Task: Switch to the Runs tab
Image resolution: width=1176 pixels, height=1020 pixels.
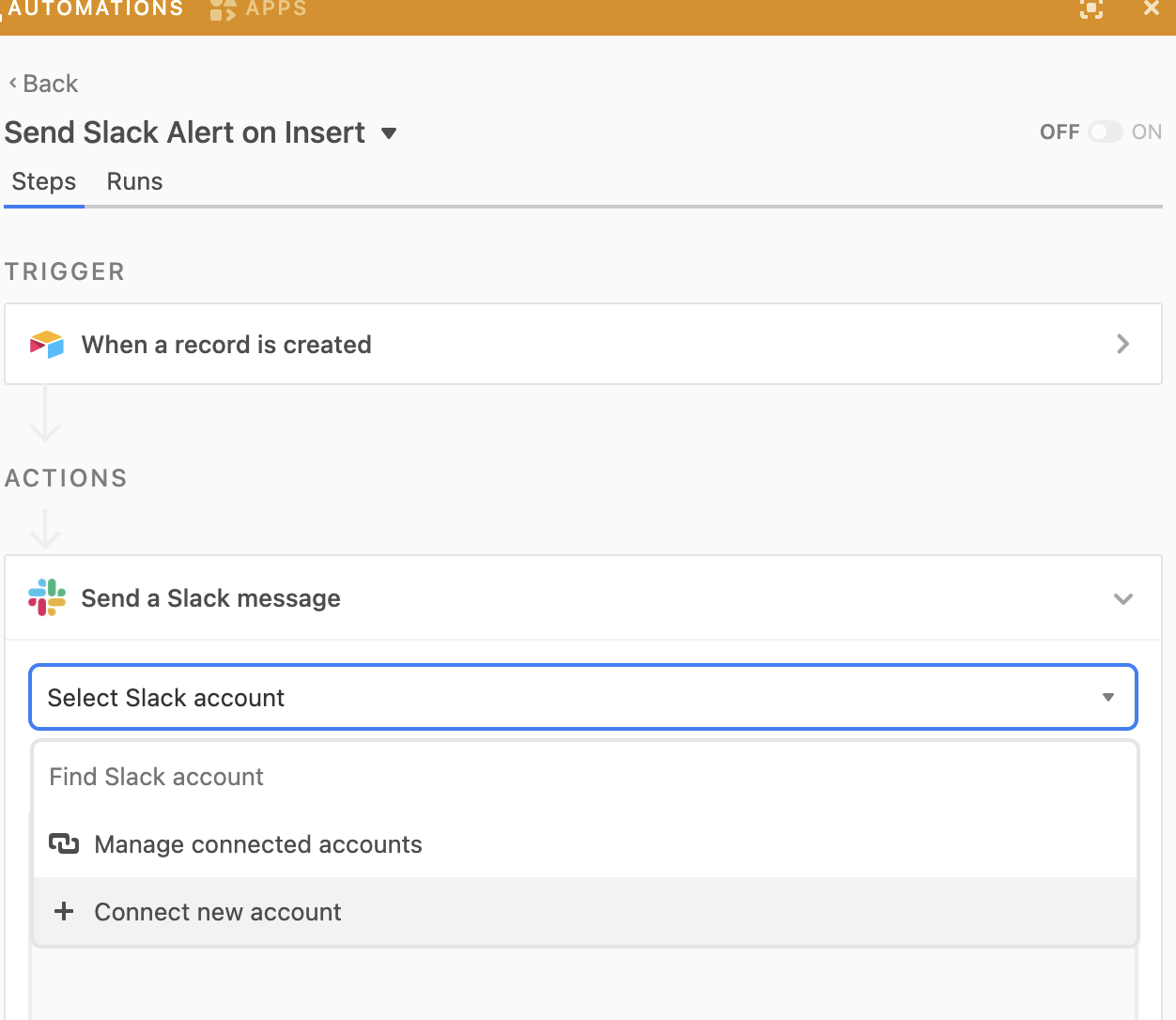Action: [x=134, y=181]
